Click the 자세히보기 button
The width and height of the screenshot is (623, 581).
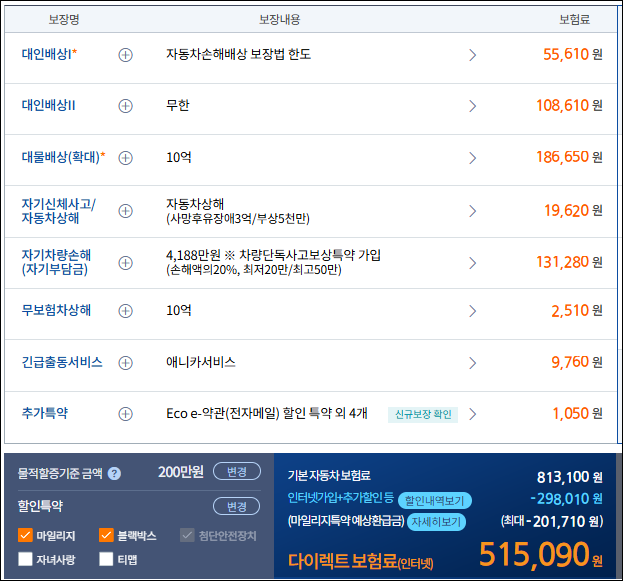pos(436,522)
